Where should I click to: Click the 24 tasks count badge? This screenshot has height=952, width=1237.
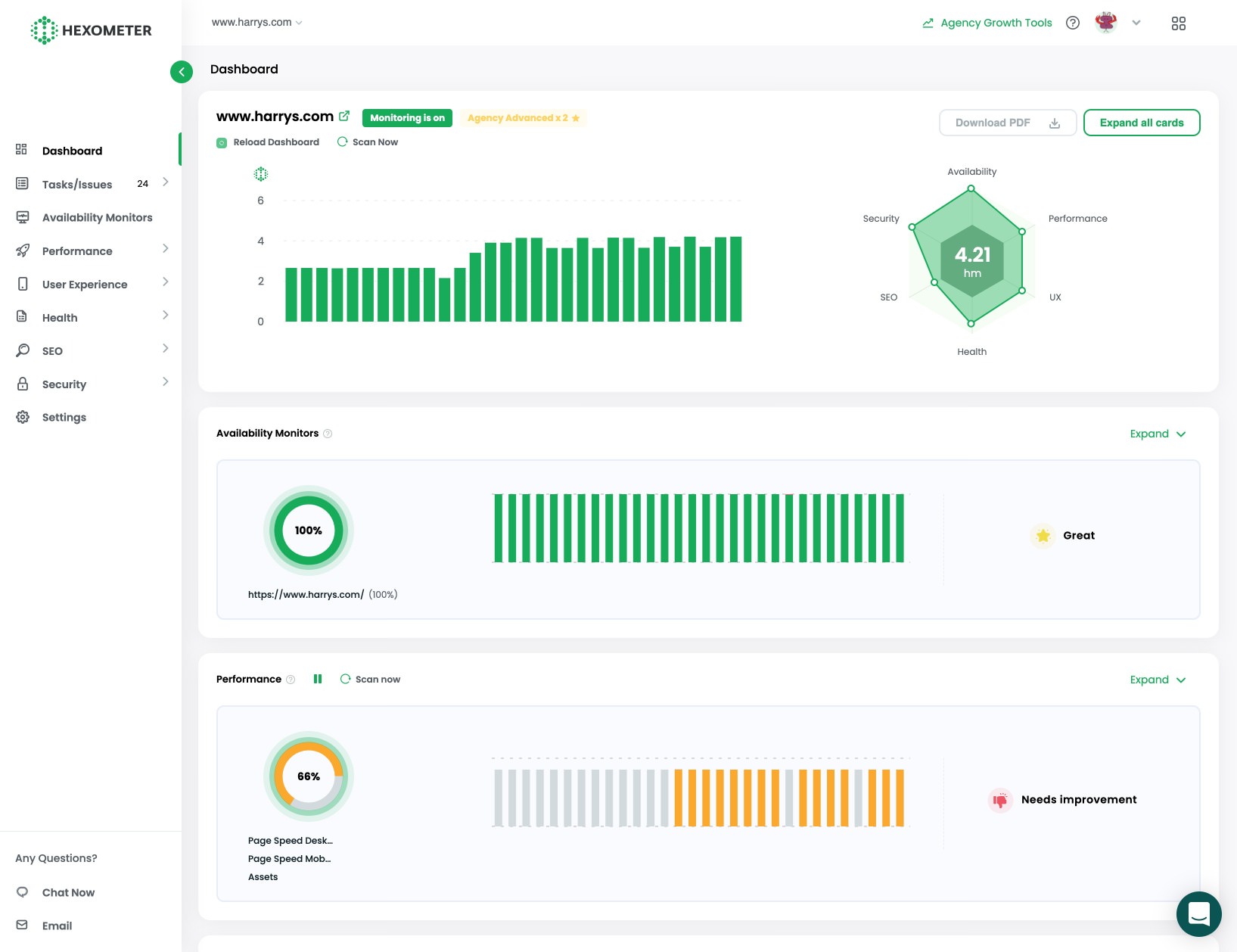(142, 184)
